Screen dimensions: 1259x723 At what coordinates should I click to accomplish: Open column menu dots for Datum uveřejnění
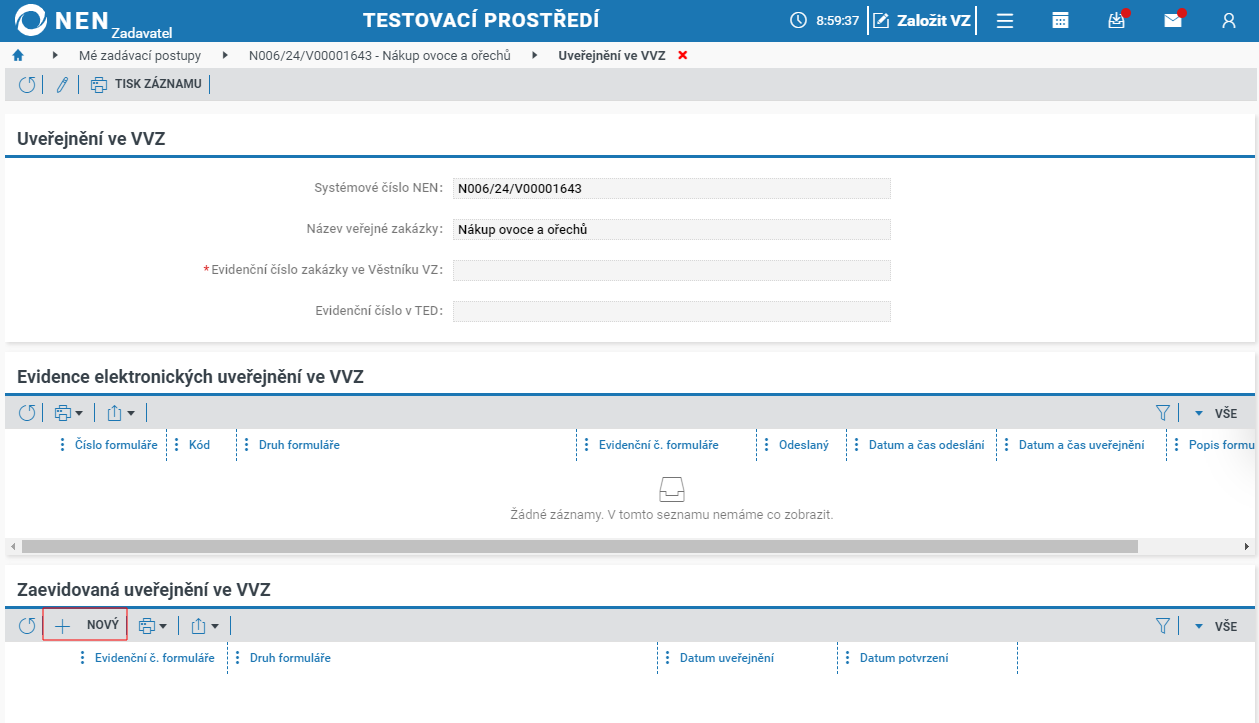click(x=668, y=658)
